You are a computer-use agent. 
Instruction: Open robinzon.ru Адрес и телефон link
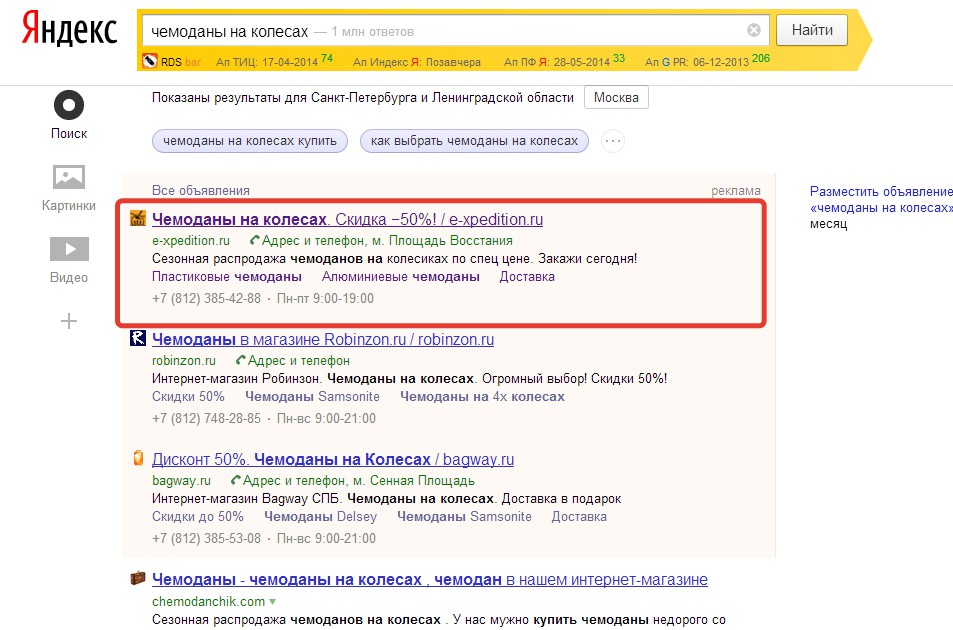point(299,361)
